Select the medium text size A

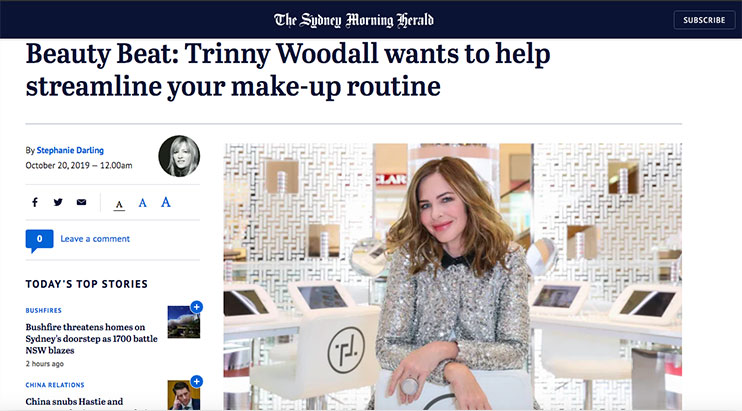point(142,203)
